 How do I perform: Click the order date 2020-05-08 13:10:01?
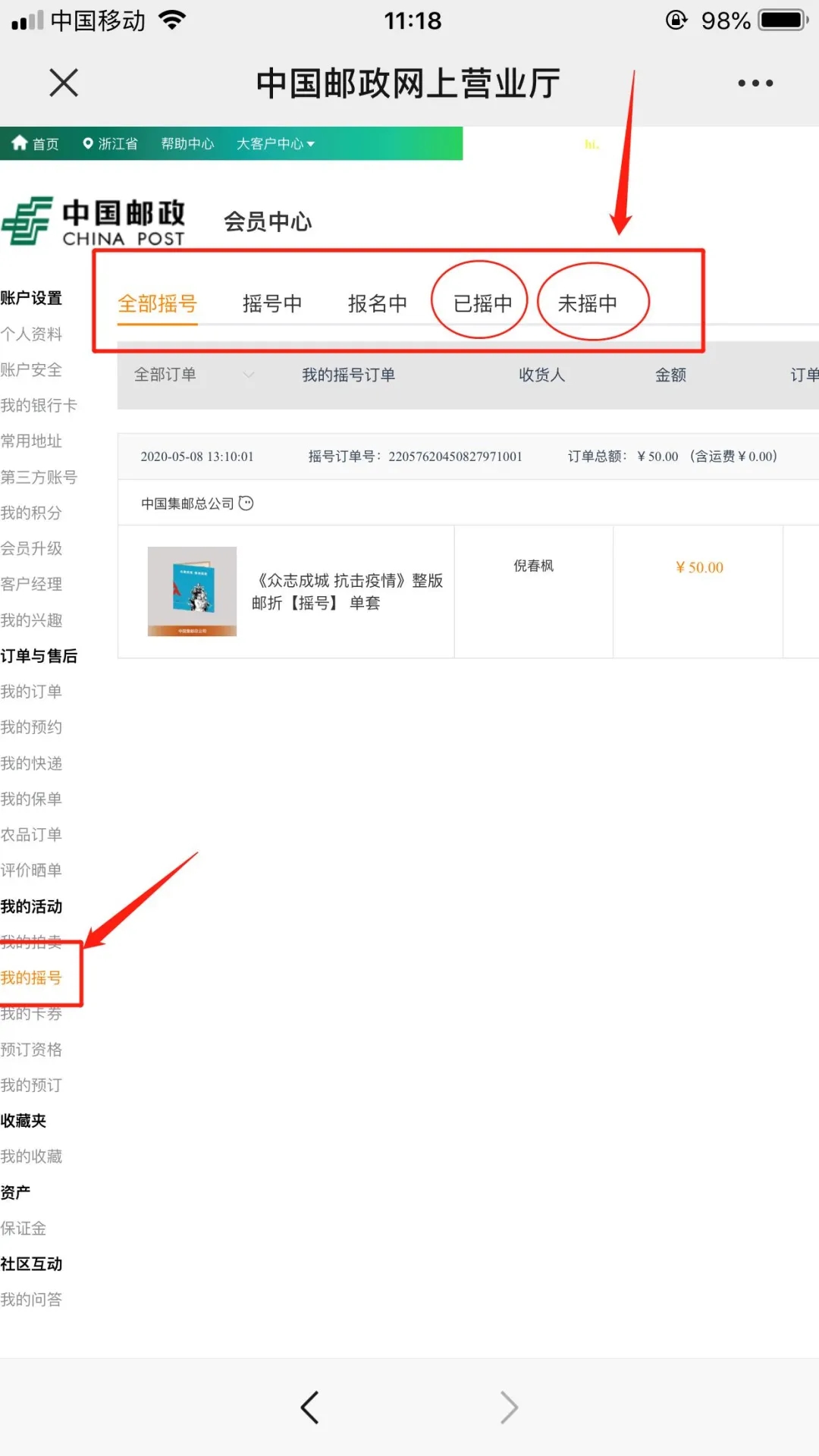click(x=197, y=457)
